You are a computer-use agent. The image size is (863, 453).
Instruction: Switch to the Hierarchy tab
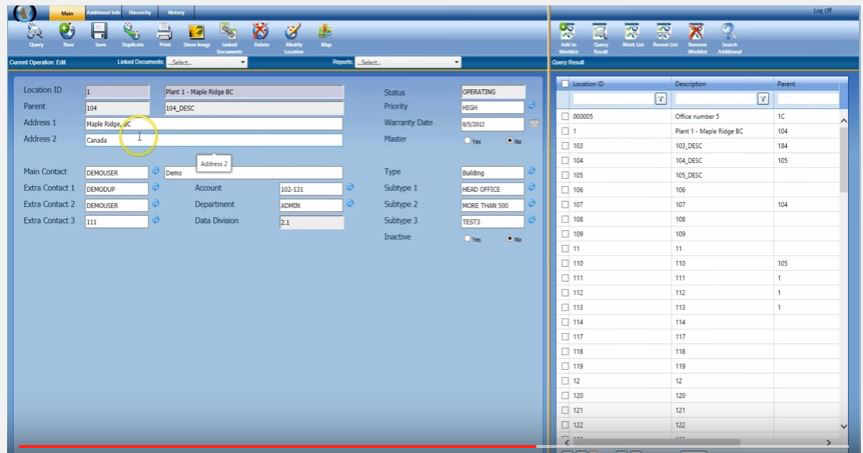(140, 12)
